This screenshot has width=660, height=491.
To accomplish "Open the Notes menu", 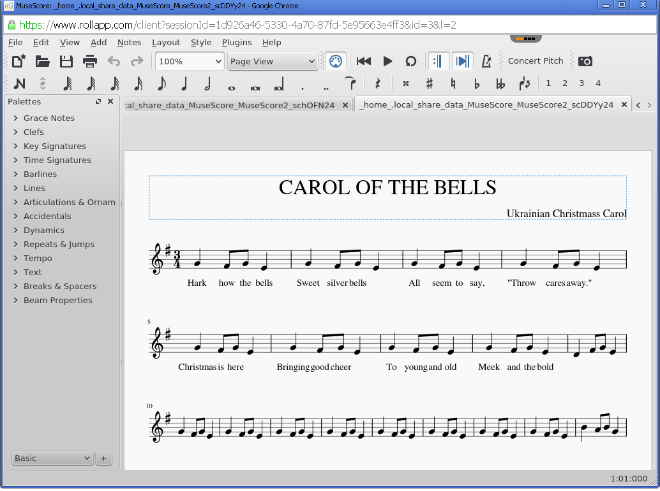I will [129, 43].
